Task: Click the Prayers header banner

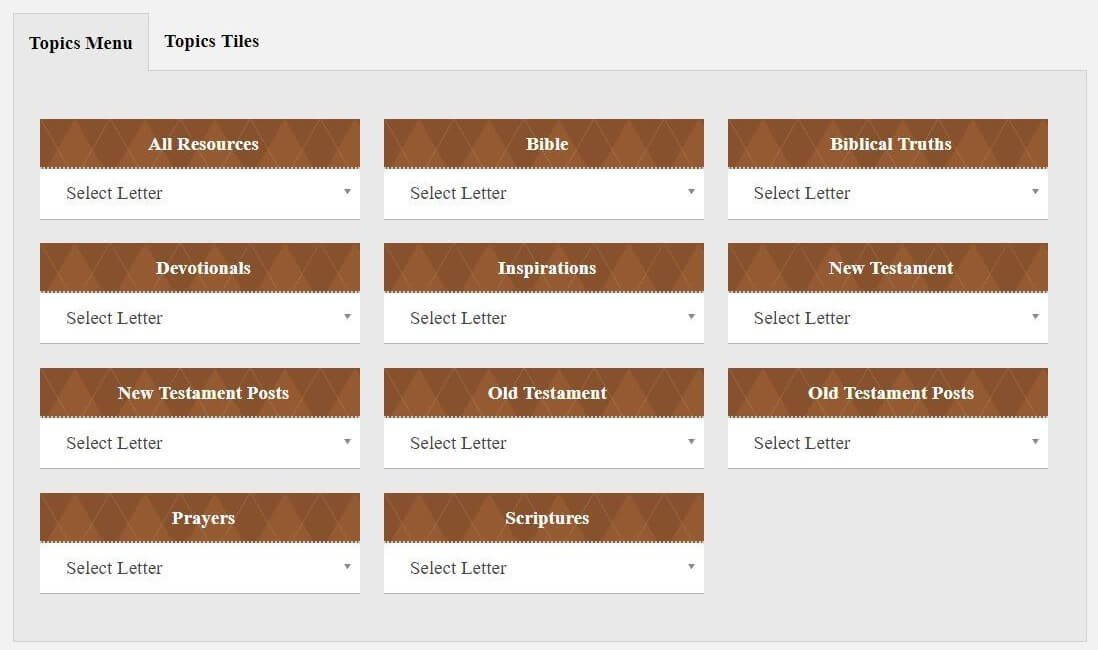Action: coord(200,518)
